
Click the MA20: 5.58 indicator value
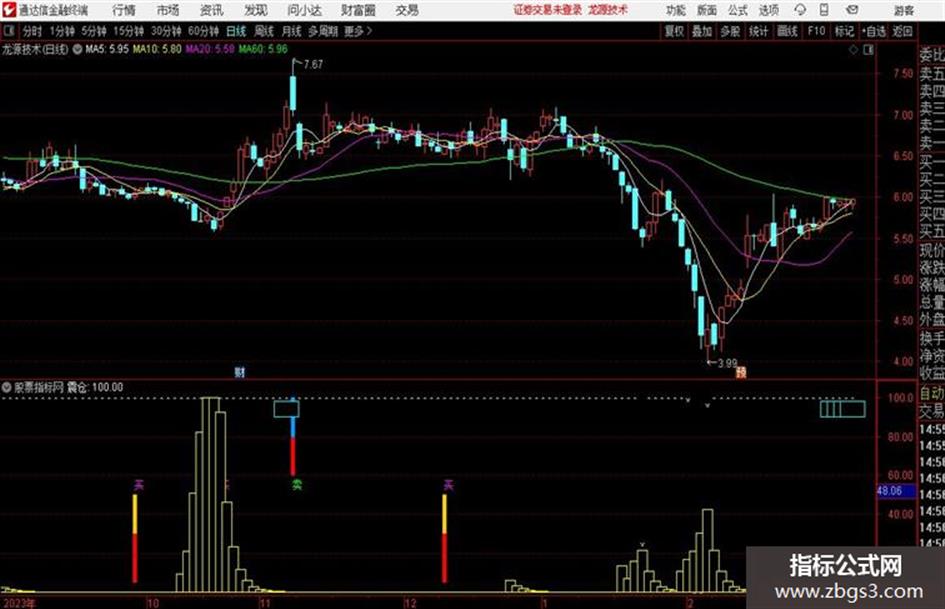pyautogui.click(x=210, y=49)
